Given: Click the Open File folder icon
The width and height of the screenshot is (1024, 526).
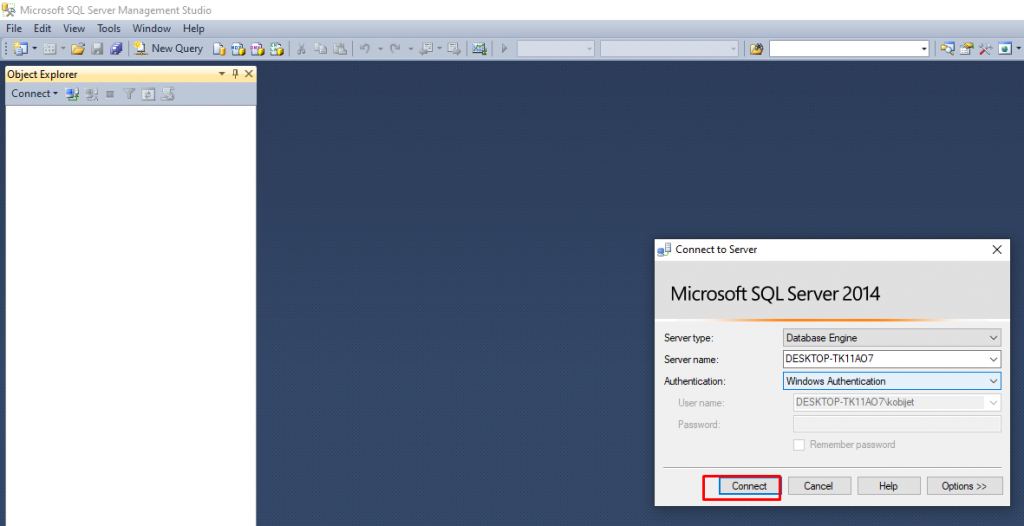Looking at the screenshot, I should (x=78, y=48).
